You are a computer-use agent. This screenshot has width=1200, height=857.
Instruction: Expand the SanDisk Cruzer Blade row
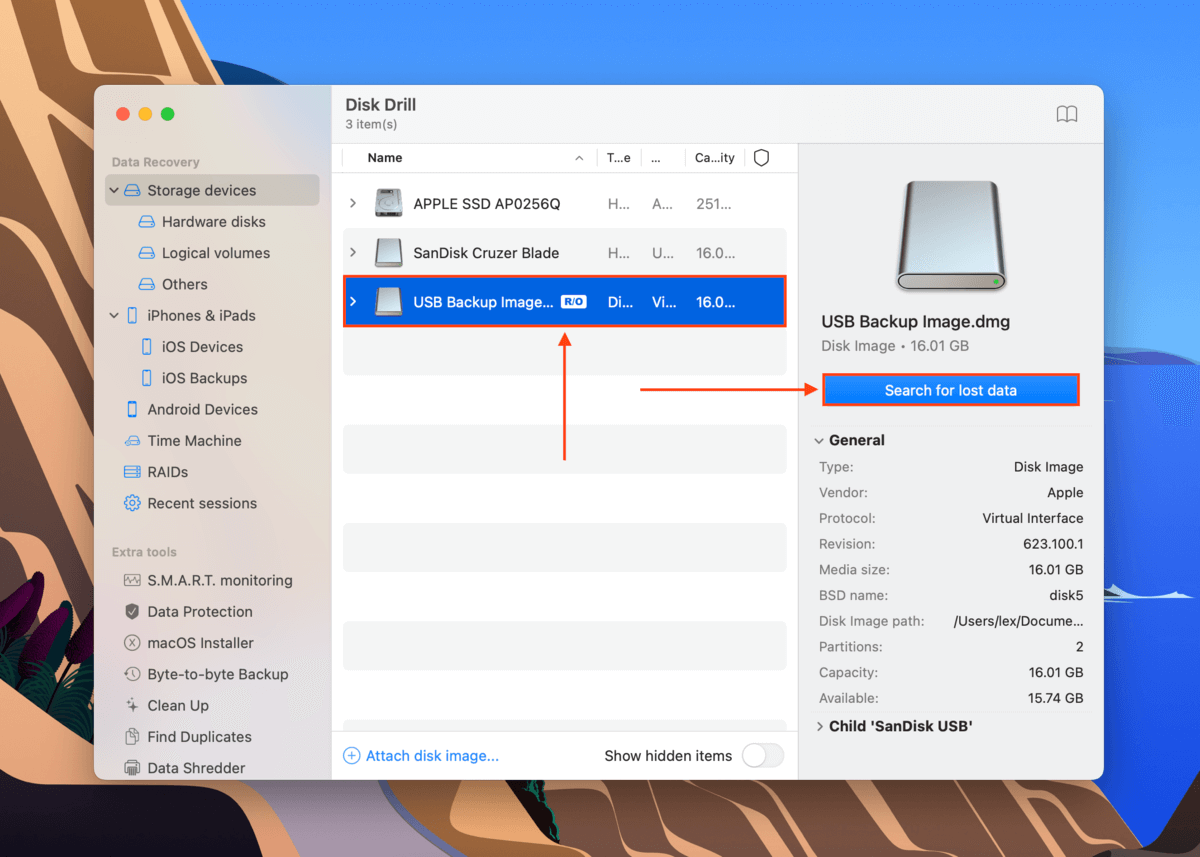(353, 253)
